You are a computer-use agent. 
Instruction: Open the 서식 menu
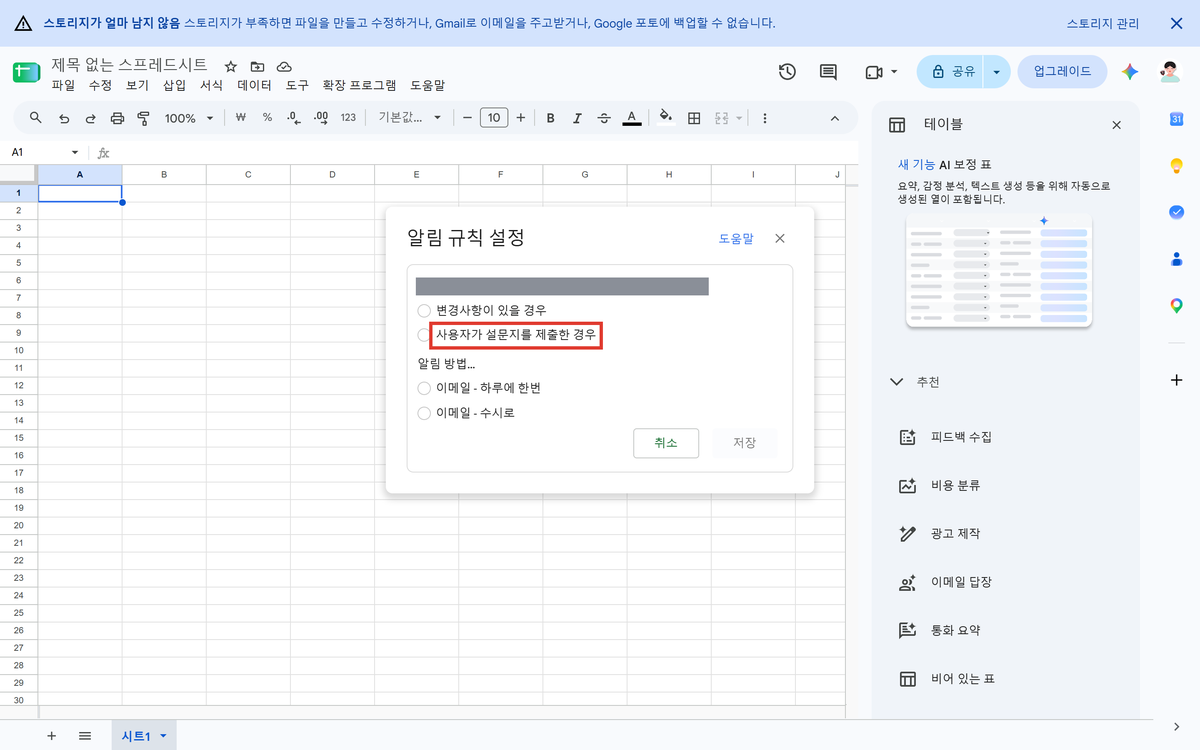tap(211, 86)
